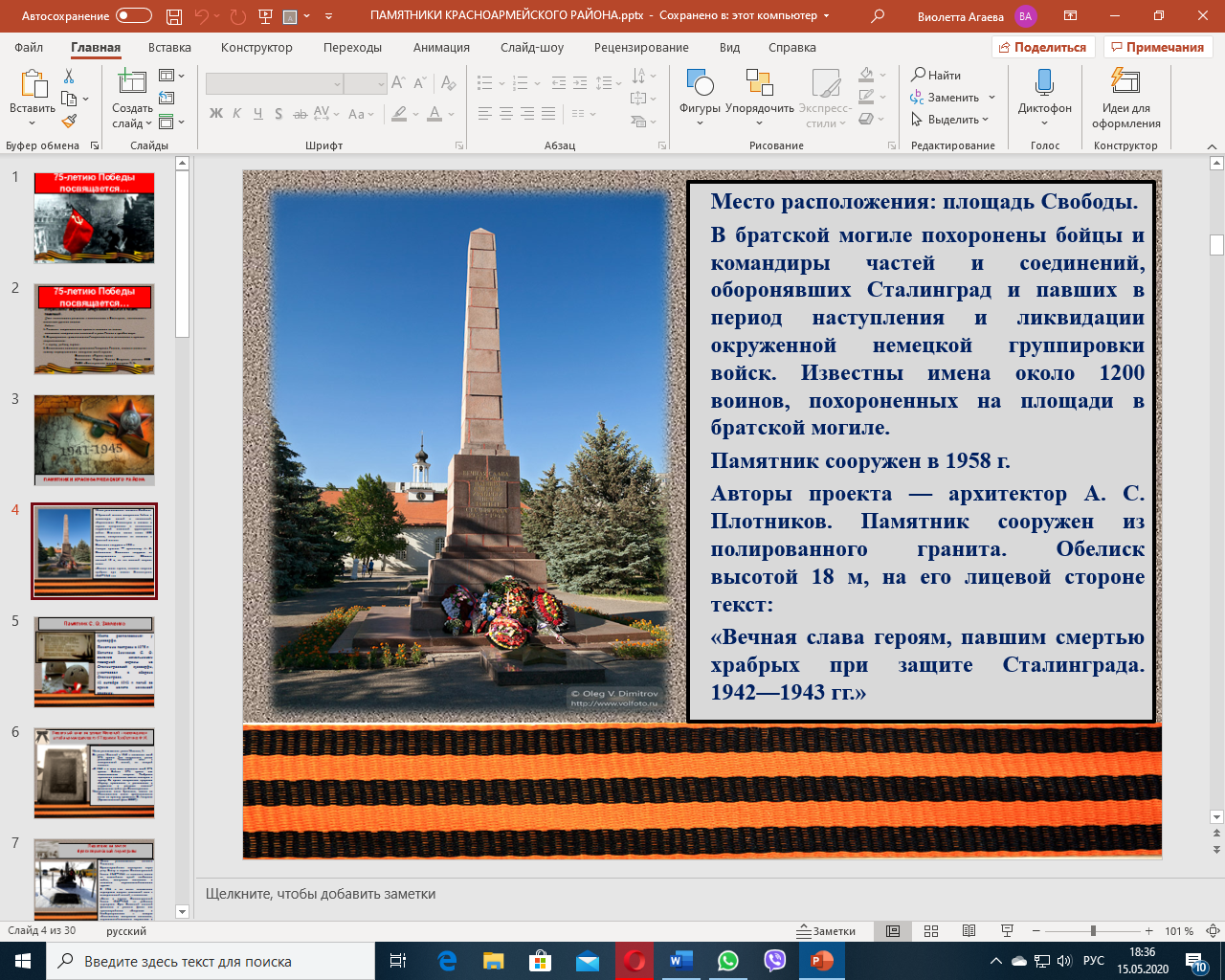
Task: Toggle the Заметки notes pane
Action: pos(828,931)
